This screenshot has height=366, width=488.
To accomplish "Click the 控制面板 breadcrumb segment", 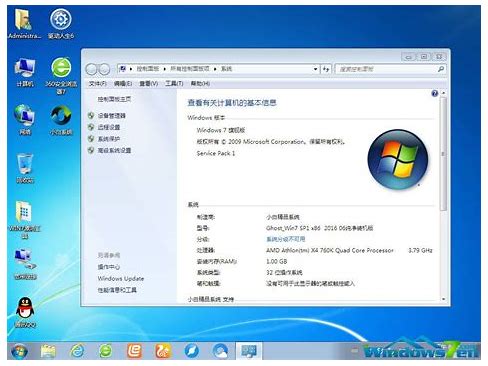I will point(148,69).
